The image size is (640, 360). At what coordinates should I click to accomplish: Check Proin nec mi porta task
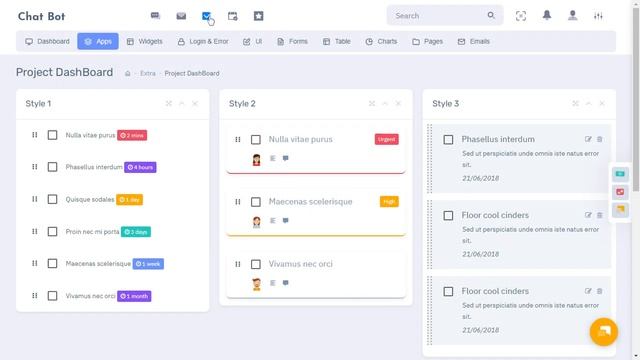52,231
